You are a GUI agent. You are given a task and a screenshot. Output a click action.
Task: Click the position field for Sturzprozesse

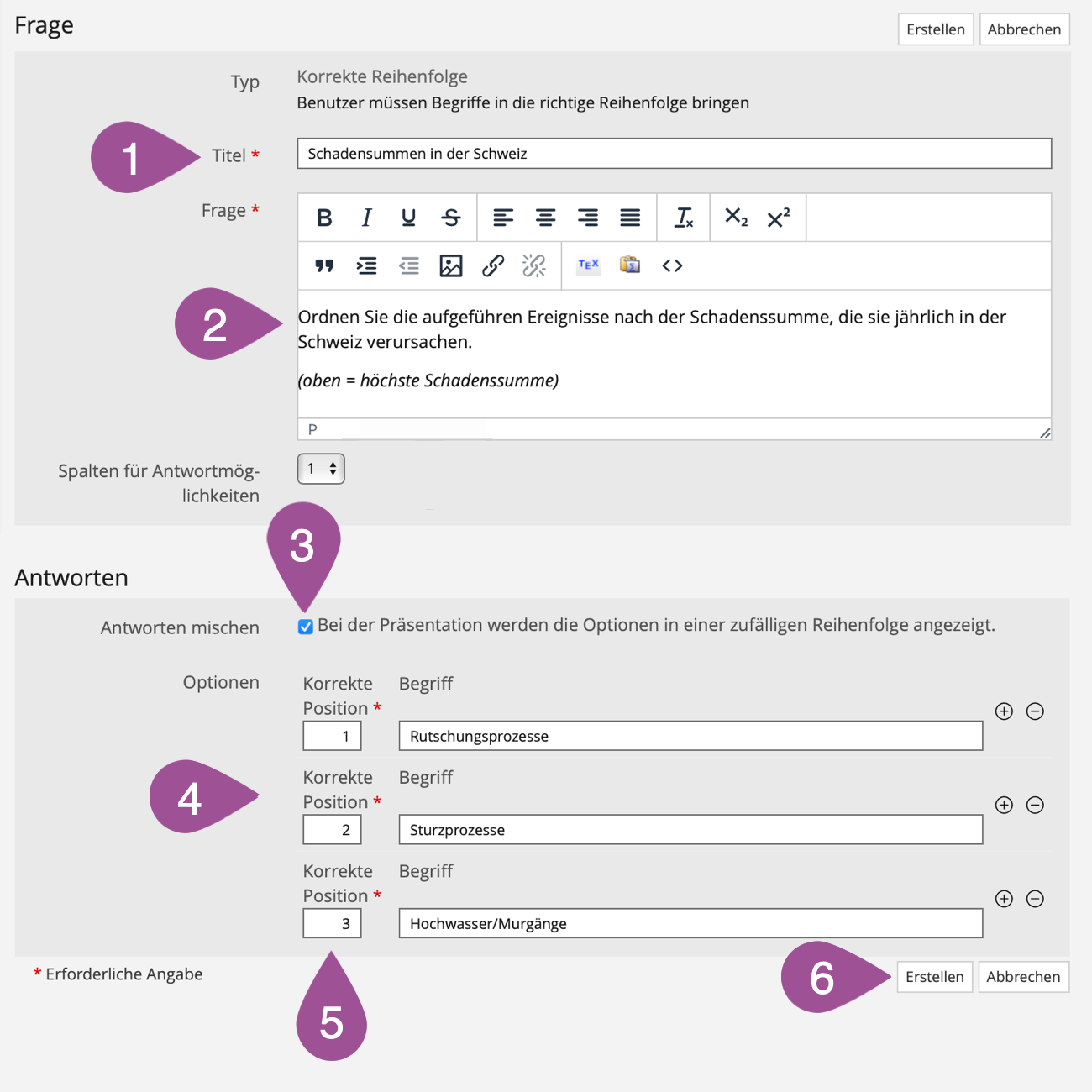333,830
